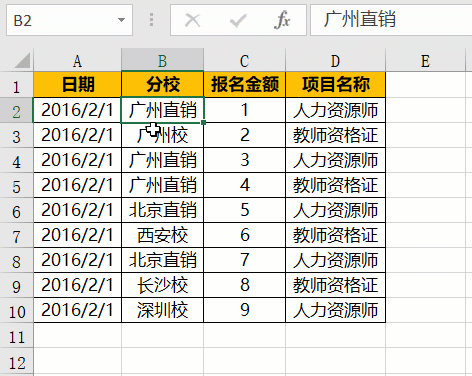Select row 5 header
Viewport: 472px width, 376px height.
(x=17, y=185)
